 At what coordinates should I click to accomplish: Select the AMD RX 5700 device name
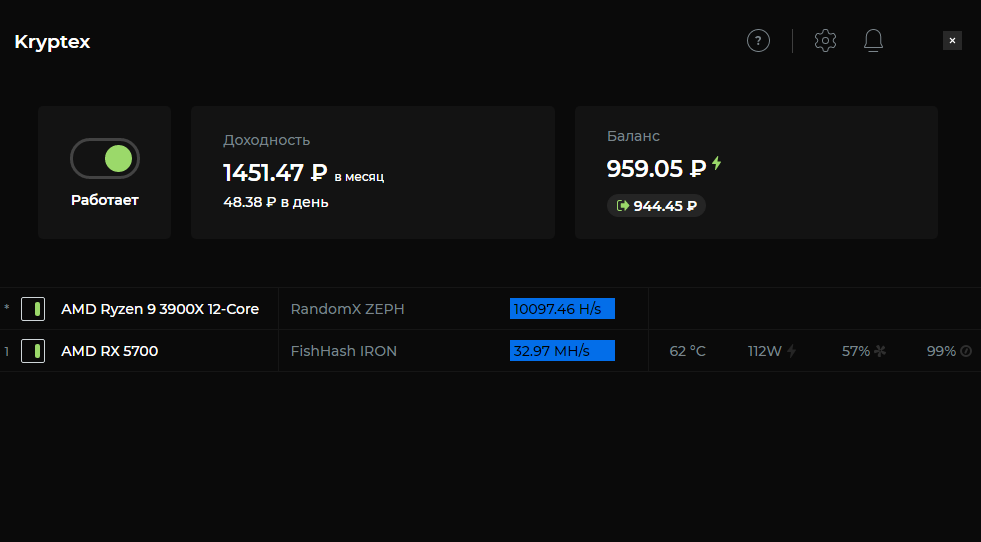(109, 351)
